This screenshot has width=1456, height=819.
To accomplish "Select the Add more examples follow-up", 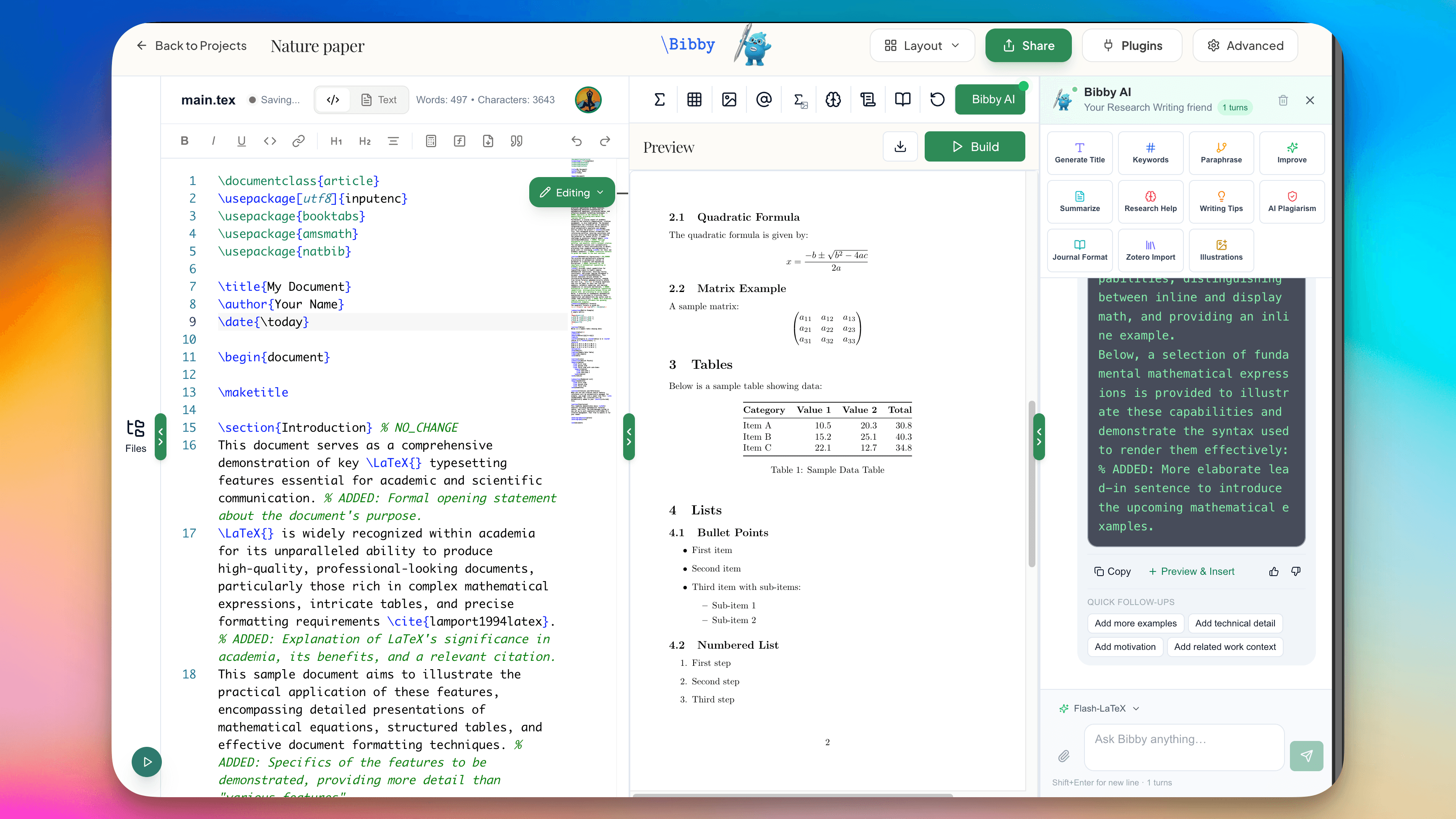I will (x=1135, y=623).
